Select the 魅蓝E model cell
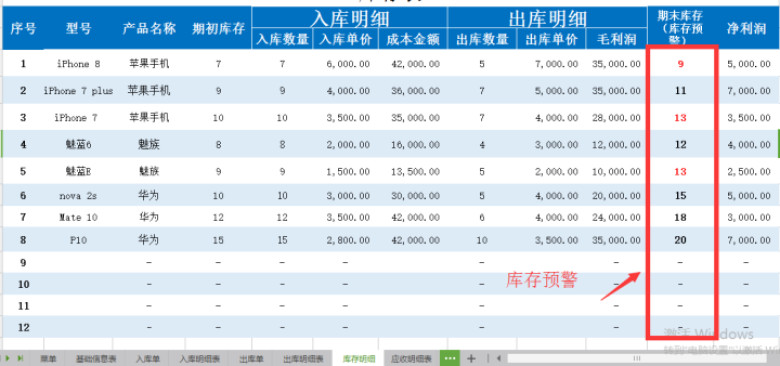Image resolution: width=780 pixels, height=366 pixels. 79,171
